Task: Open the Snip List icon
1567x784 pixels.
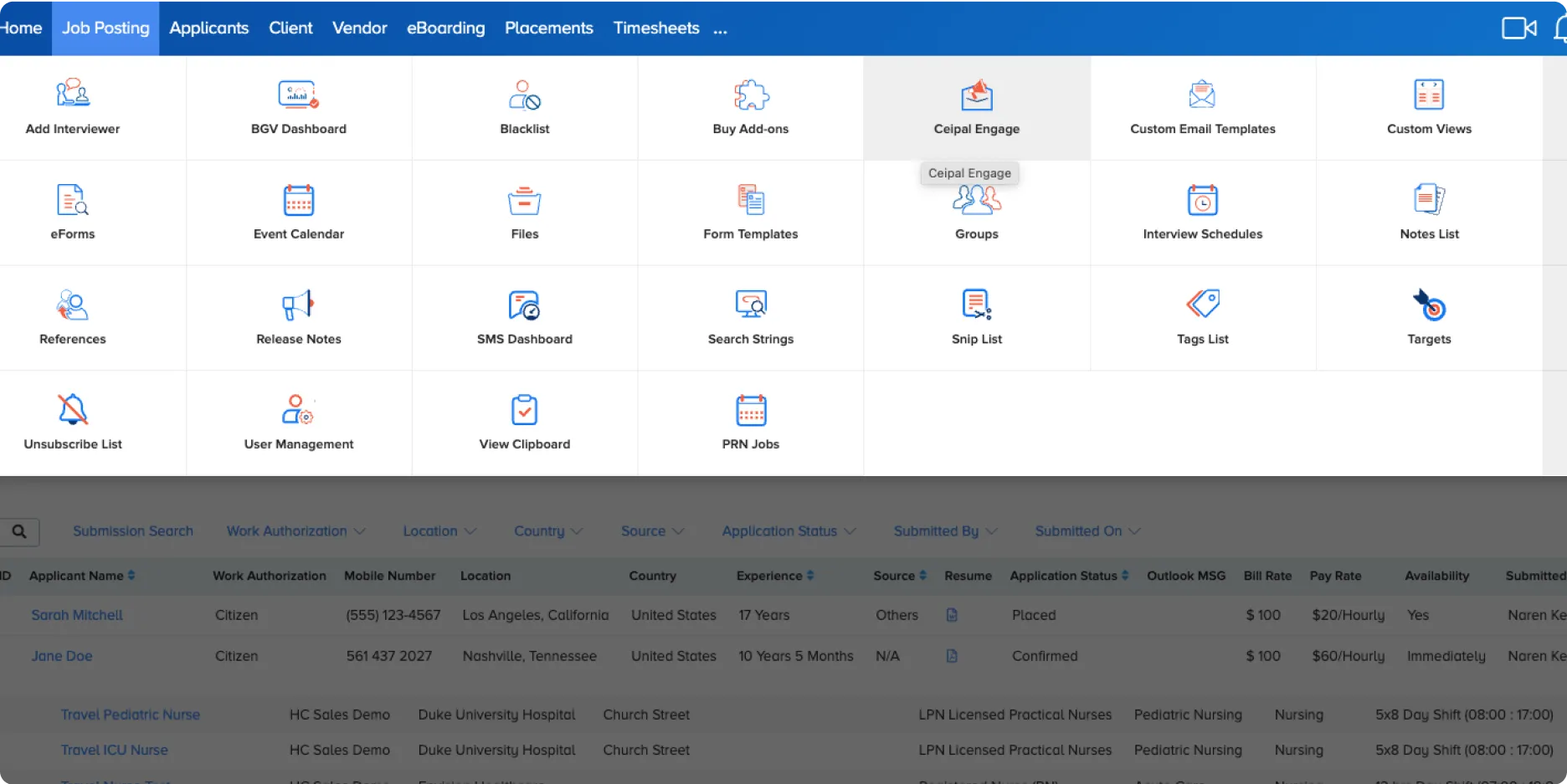Action: pyautogui.click(x=977, y=305)
